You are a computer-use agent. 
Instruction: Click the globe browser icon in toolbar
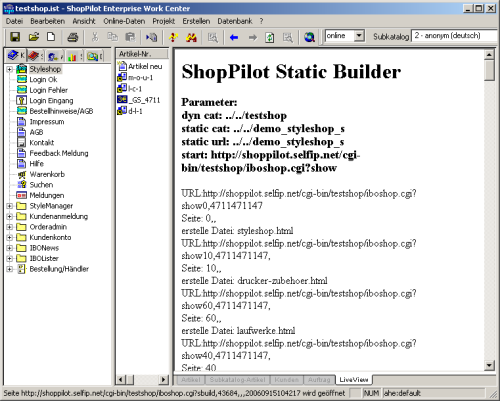[309, 37]
